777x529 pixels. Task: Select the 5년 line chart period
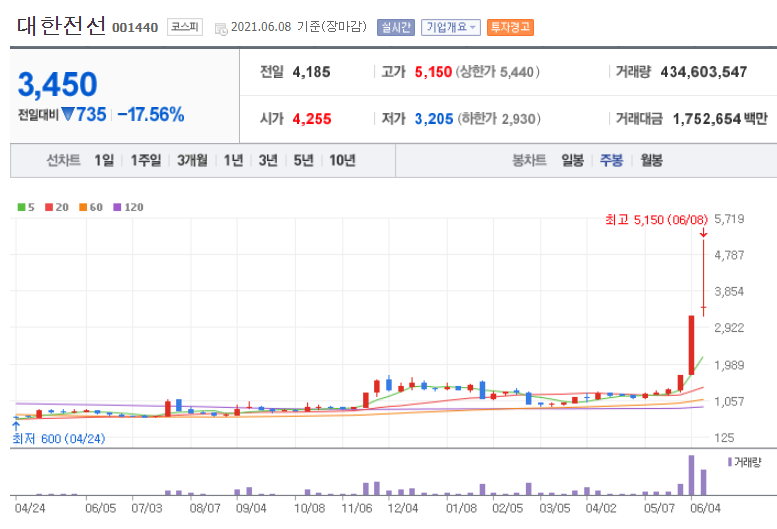tap(303, 160)
